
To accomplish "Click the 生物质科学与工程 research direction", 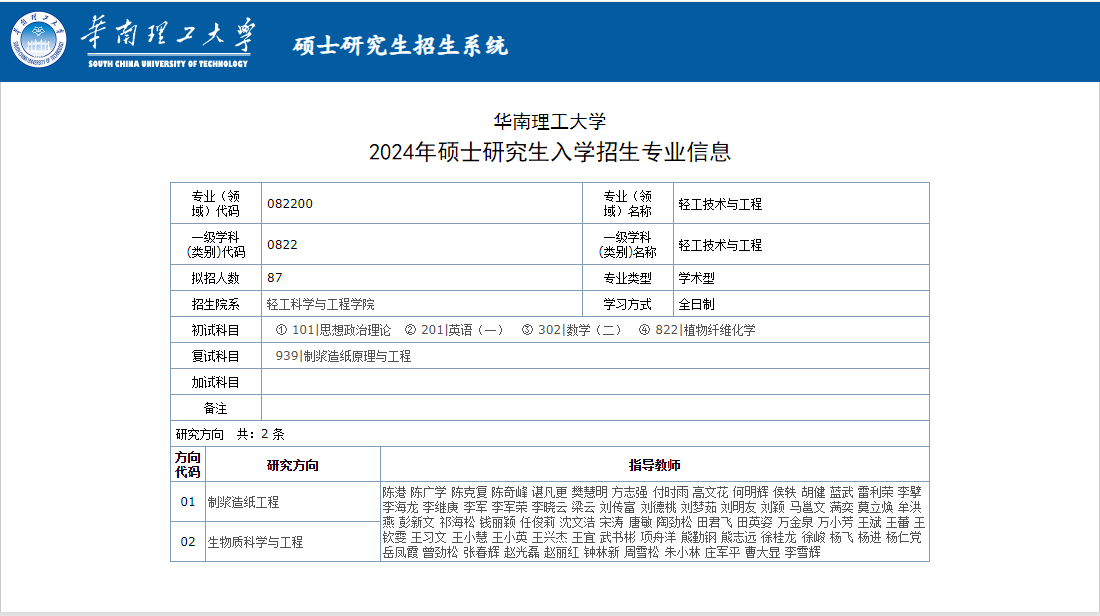I will 255,542.
